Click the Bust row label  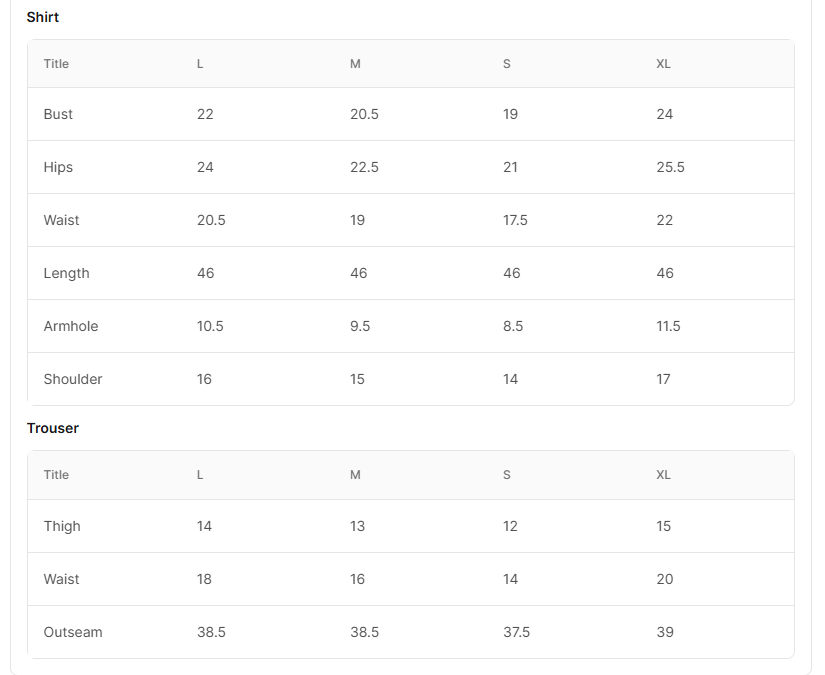58,114
